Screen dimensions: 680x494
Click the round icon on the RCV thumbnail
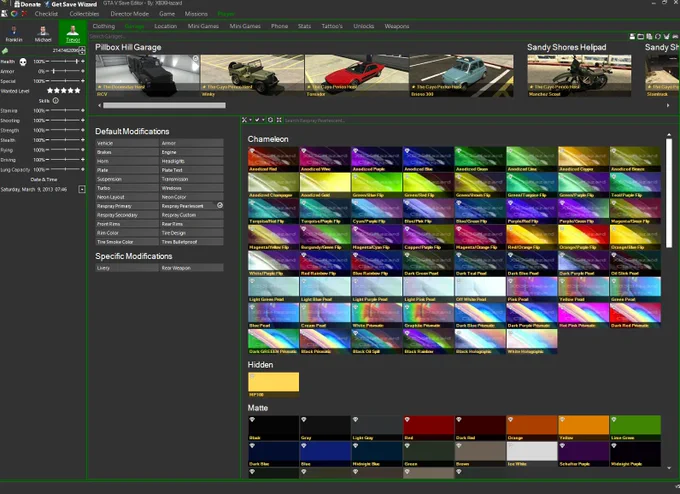pyautogui.click(x=195, y=59)
